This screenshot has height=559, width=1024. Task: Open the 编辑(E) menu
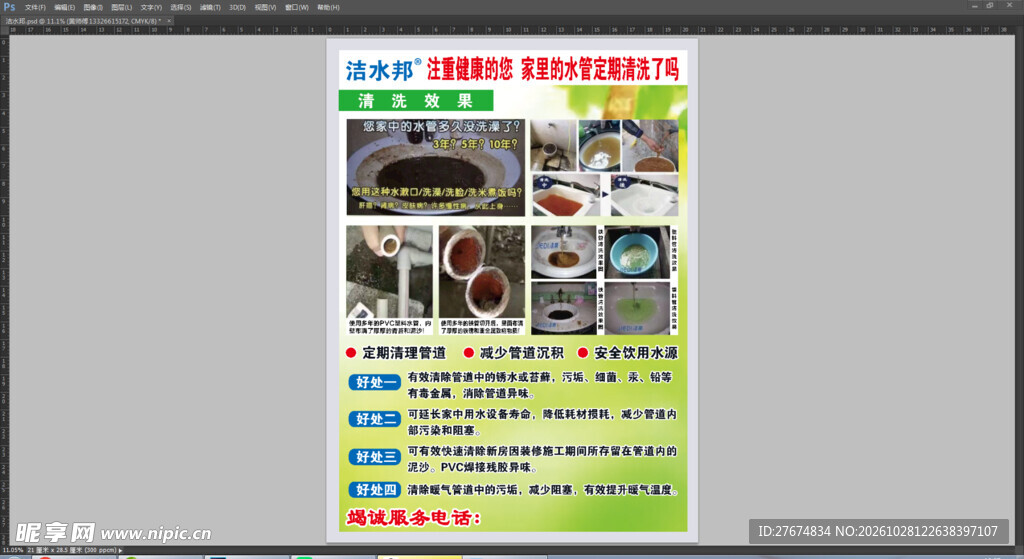(65, 7)
